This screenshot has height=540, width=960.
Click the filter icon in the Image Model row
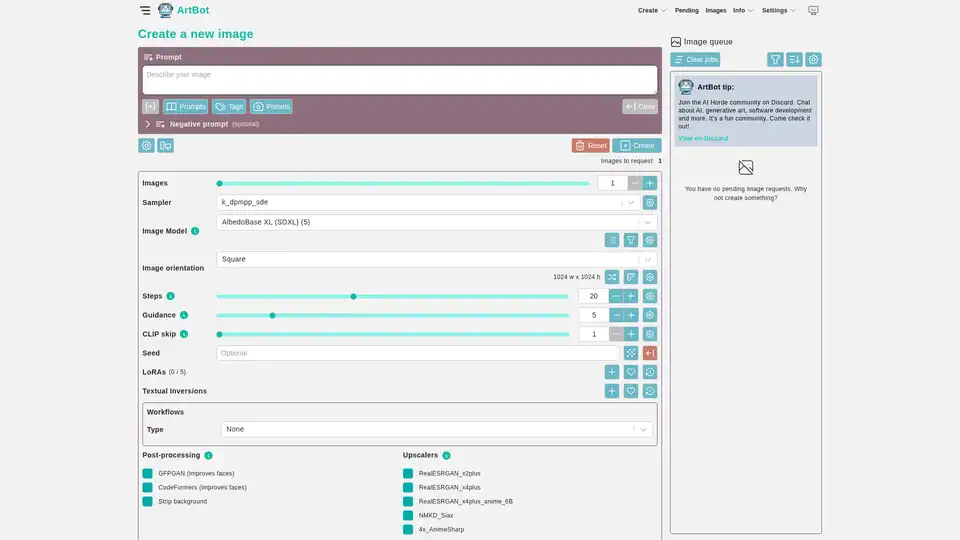click(631, 240)
